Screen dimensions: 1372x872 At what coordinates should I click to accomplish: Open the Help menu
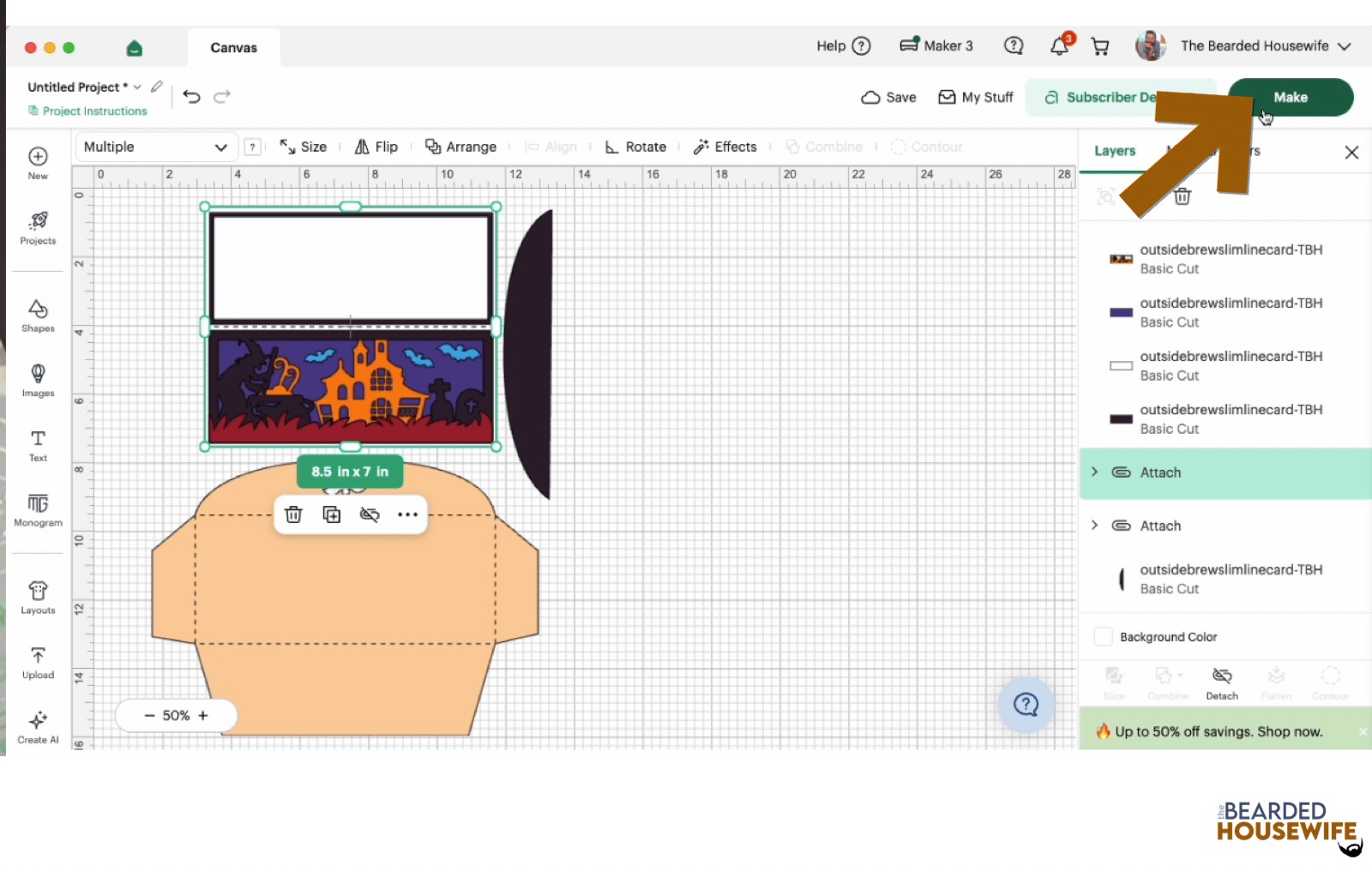tap(843, 45)
